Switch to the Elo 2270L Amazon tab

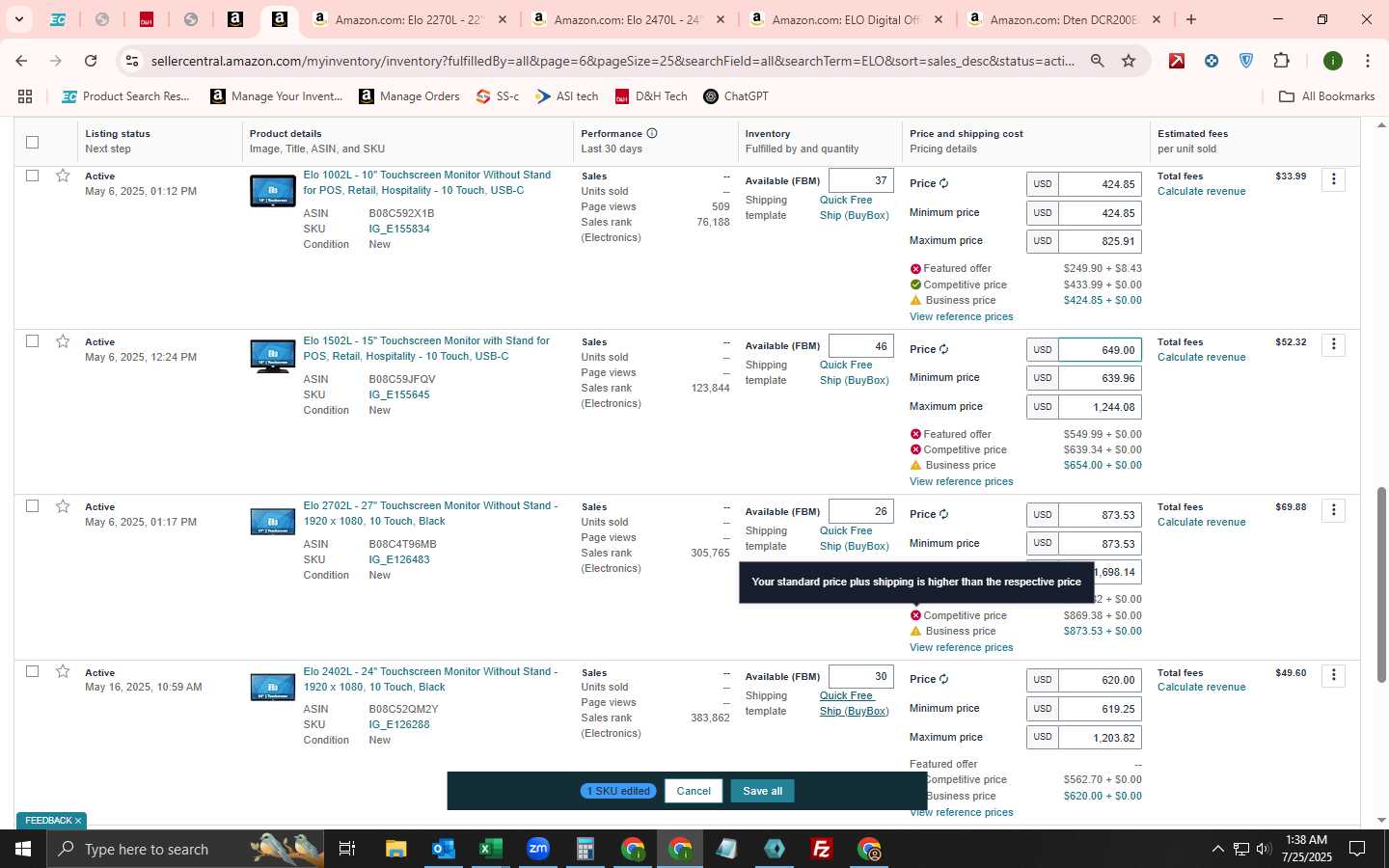pyautogui.click(x=410, y=19)
